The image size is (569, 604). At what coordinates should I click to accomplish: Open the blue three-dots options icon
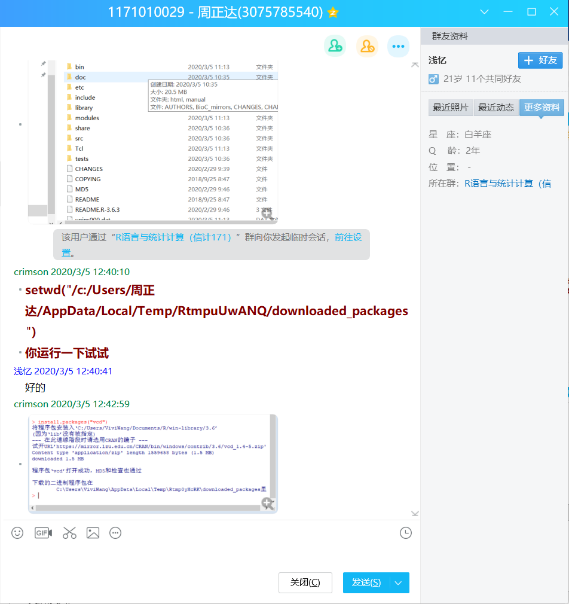[x=398, y=46]
